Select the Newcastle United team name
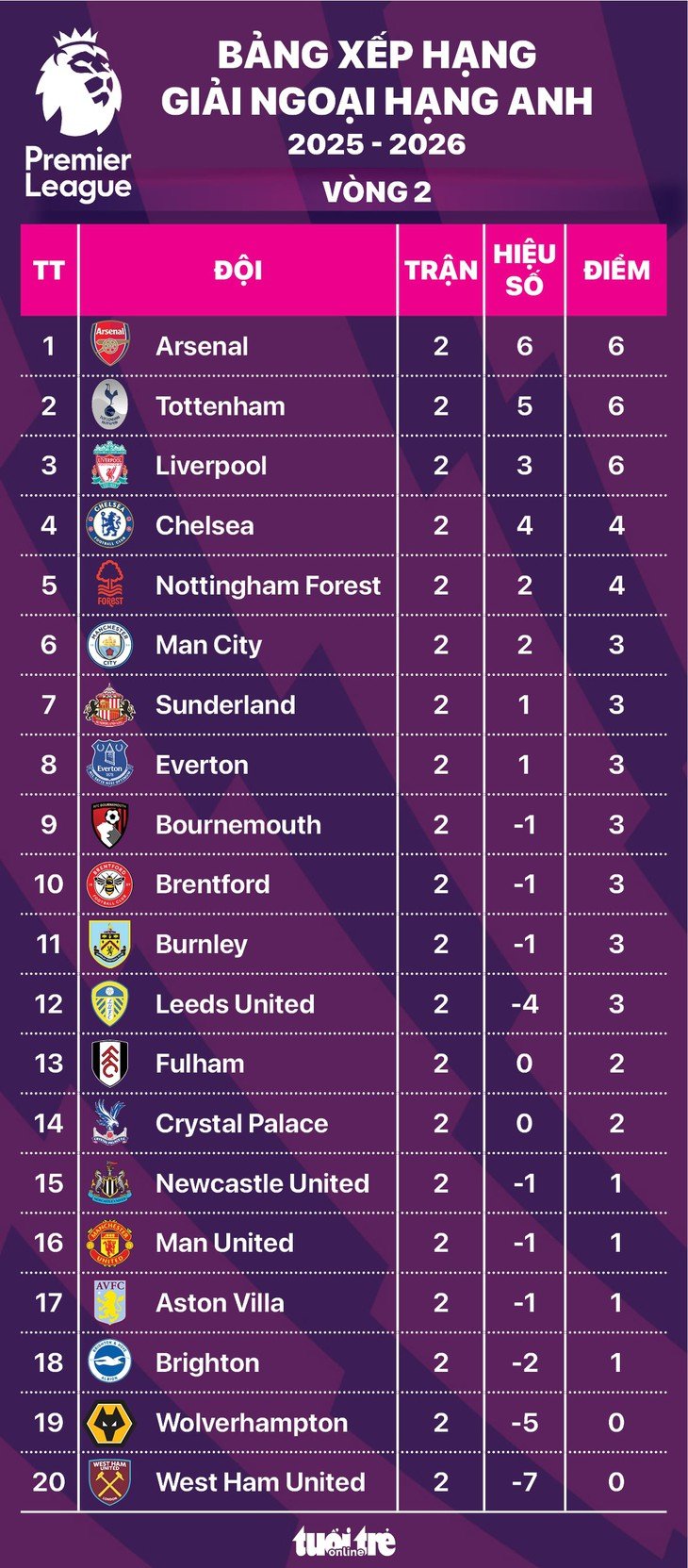This screenshot has height=1568, width=688. 262,1183
